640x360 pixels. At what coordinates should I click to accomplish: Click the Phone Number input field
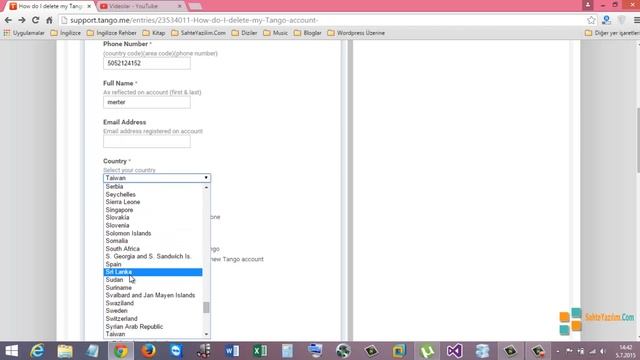(147, 63)
